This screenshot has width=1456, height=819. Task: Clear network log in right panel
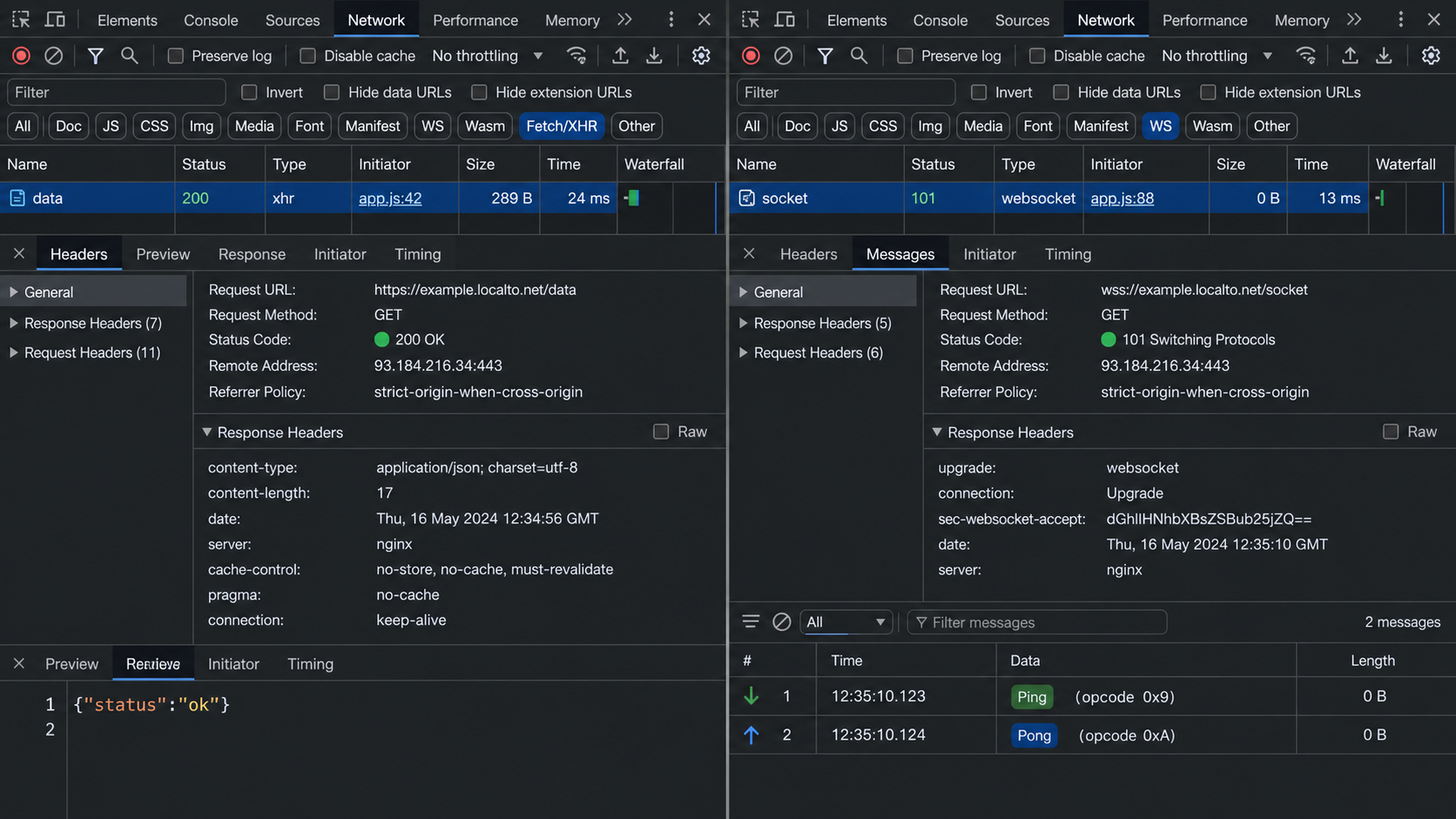pyautogui.click(x=783, y=56)
